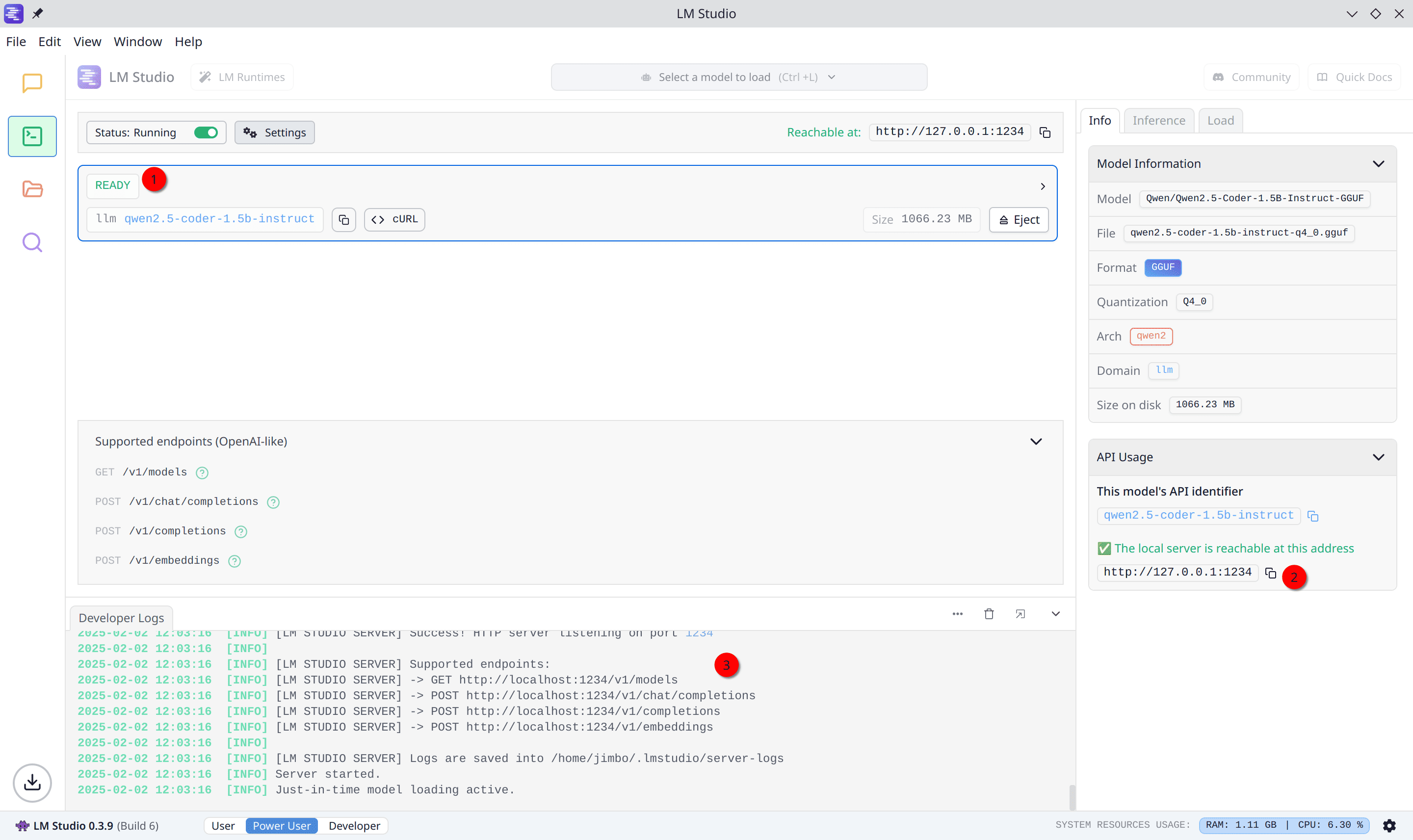
Task: Switch to the Load tab
Action: click(x=1220, y=121)
